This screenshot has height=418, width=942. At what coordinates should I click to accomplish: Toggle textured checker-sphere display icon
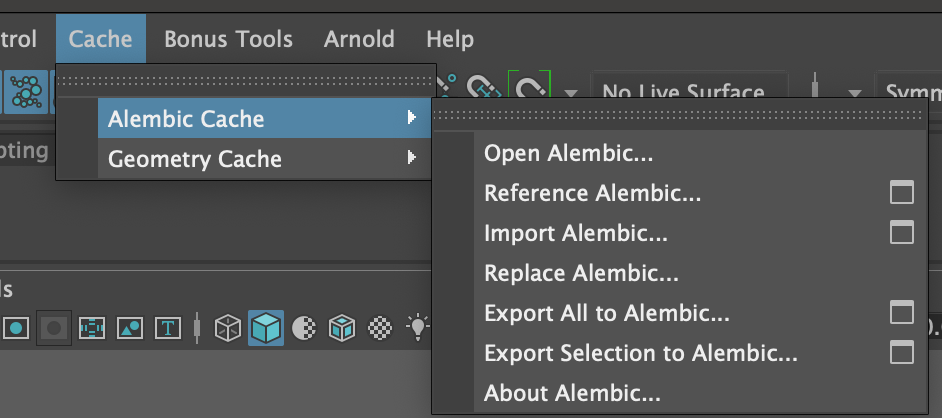[380, 329]
